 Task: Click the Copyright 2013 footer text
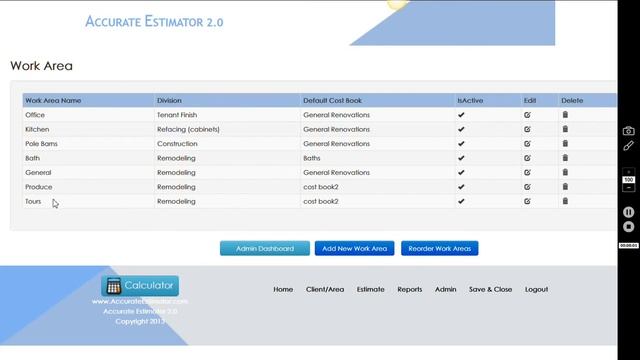pyautogui.click(x=140, y=321)
